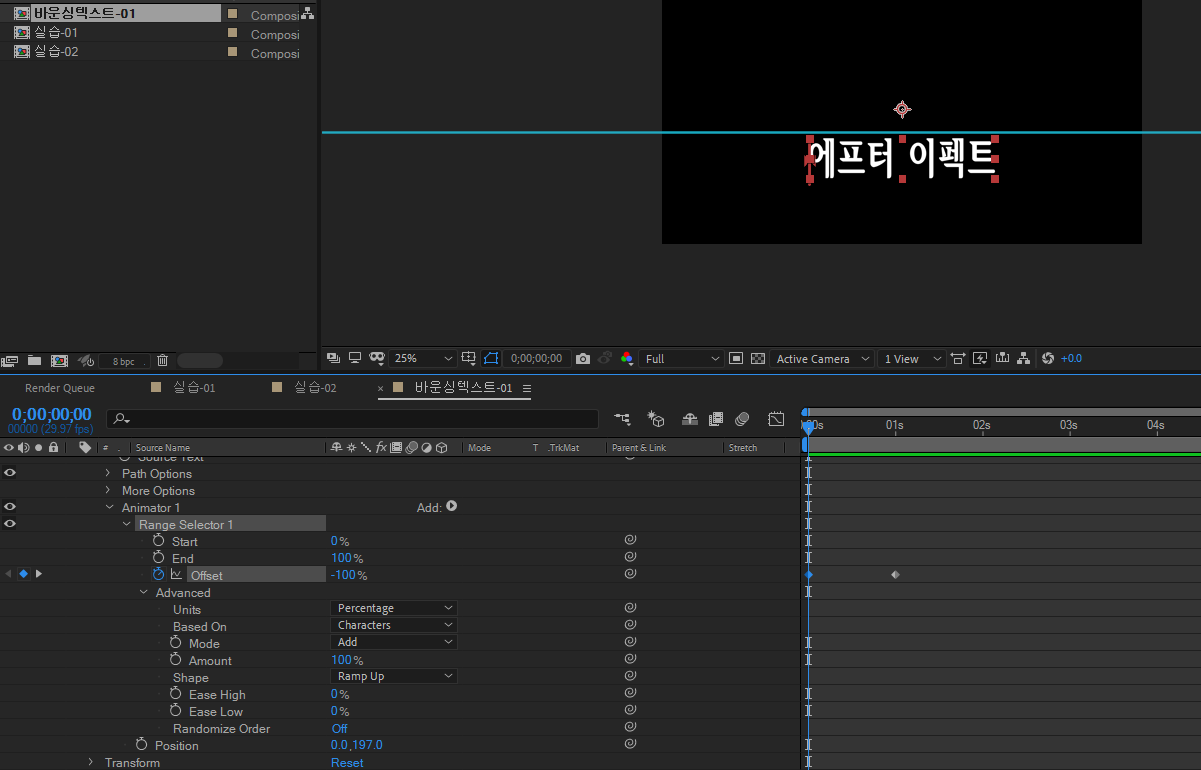Toggle hide shy layers icon

click(690, 419)
